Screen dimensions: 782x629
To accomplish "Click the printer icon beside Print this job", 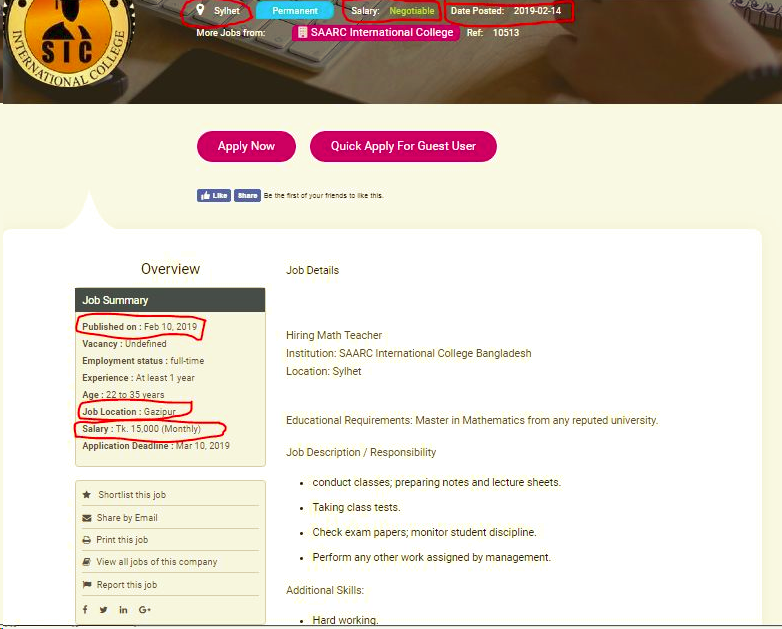I will [87, 540].
